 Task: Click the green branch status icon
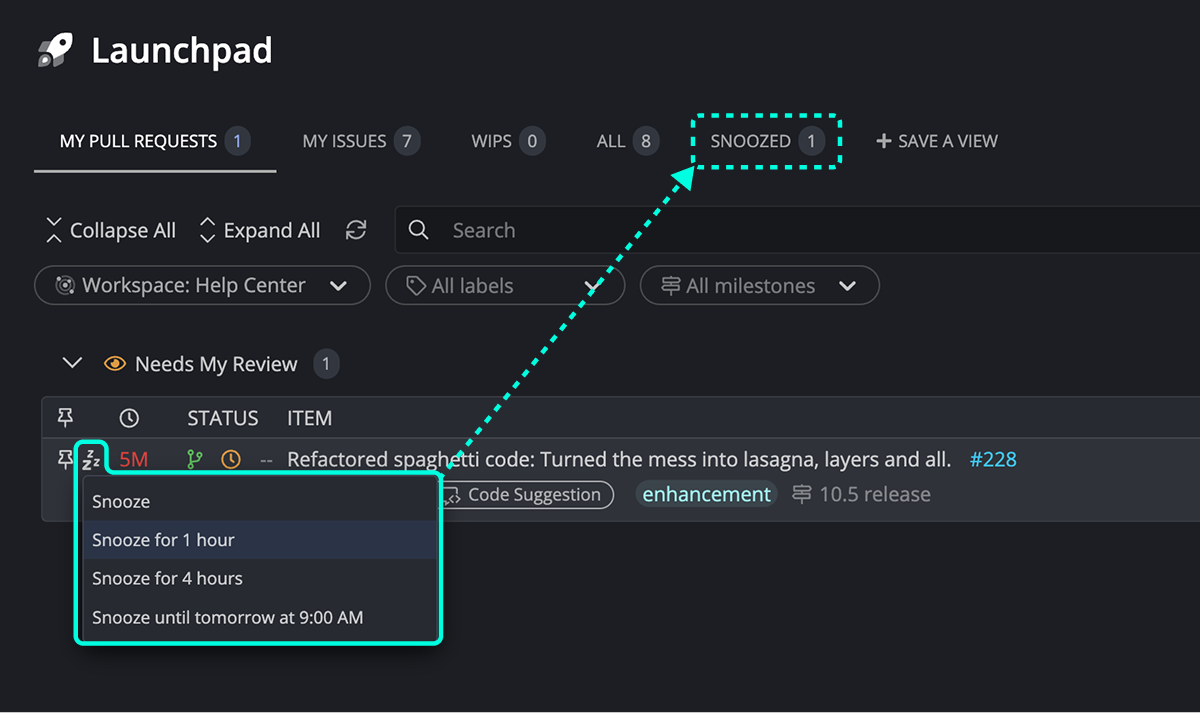click(195, 458)
